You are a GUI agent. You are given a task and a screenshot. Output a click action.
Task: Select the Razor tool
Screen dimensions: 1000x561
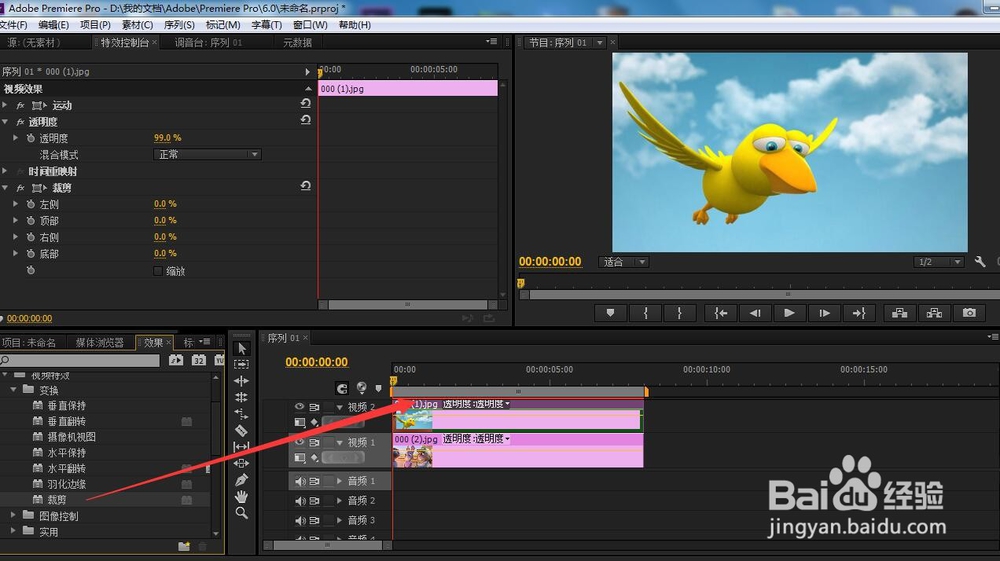pos(242,430)
